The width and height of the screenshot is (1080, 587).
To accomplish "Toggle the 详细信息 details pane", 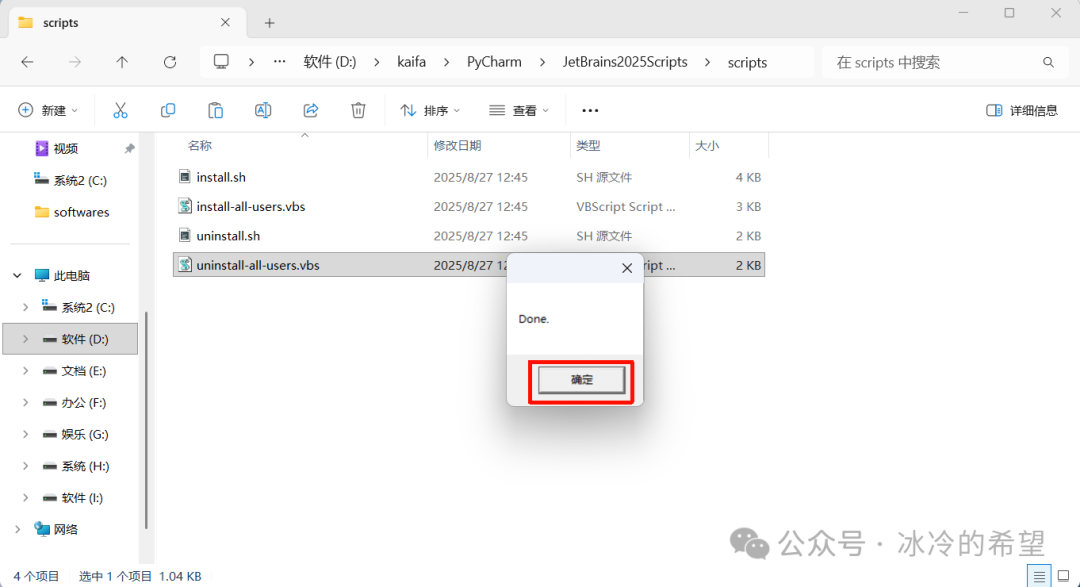I will (x=1022, y=110).
